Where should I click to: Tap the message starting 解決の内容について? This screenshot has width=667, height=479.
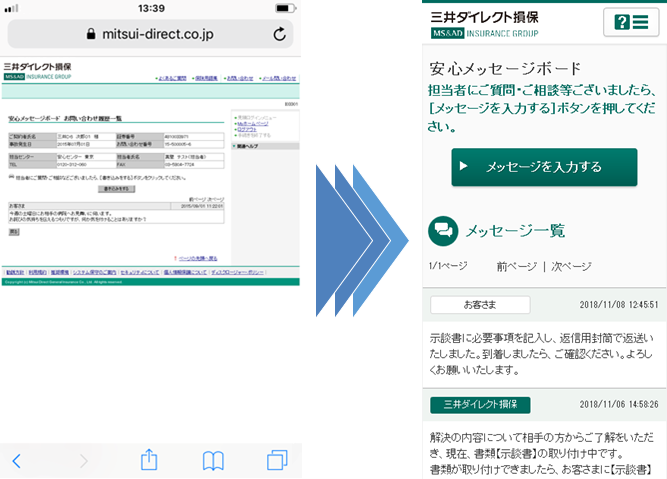542,453
